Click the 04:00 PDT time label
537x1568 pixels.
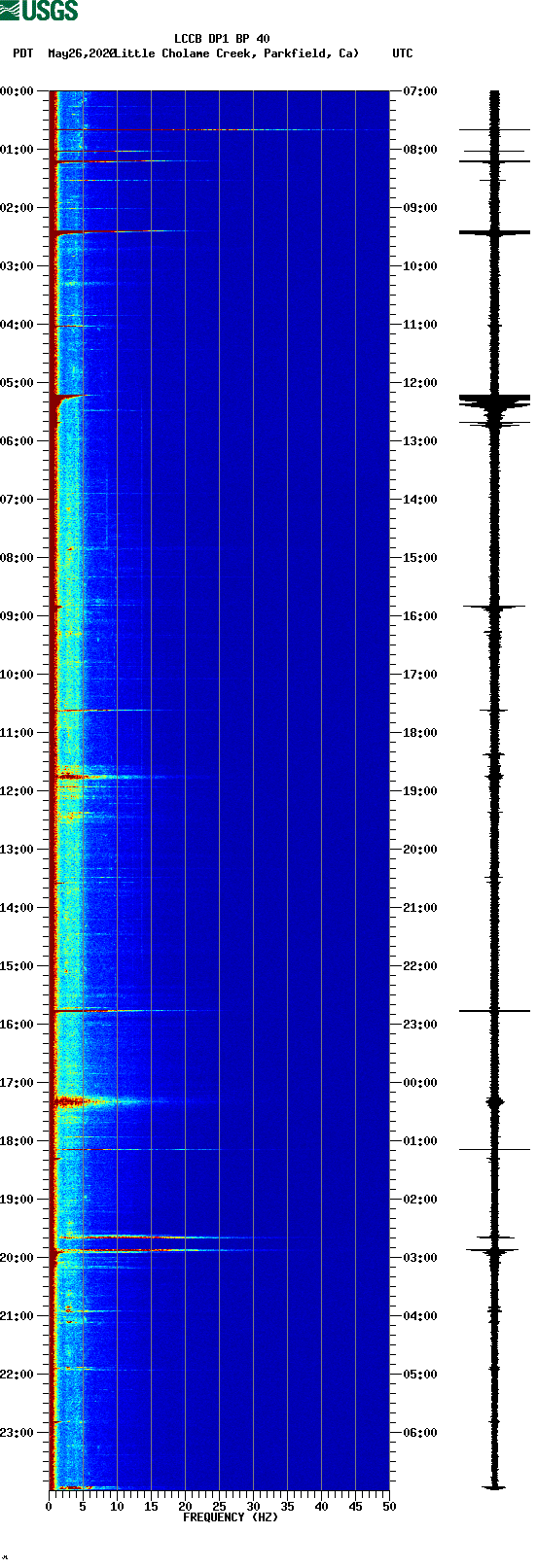[x=18, y=325]
